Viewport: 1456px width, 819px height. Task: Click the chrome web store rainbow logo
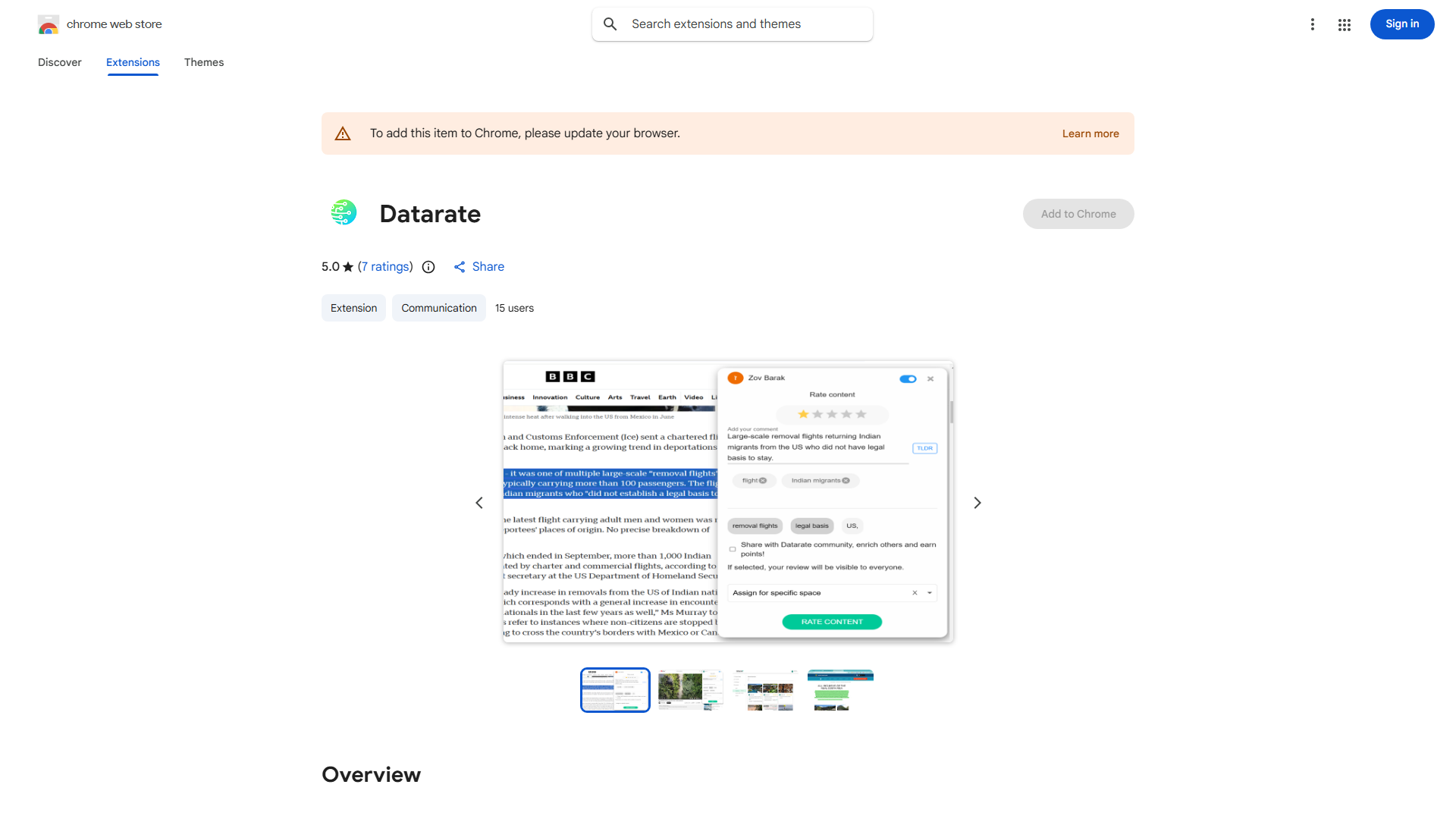[x=49, y=24]
